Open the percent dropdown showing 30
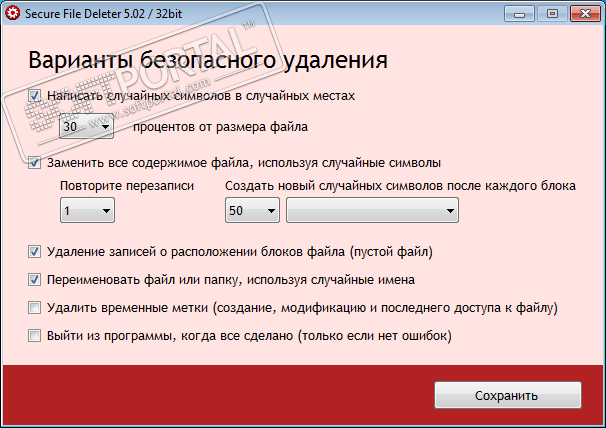Screen dimensions: 606x428 coord(87,126)
